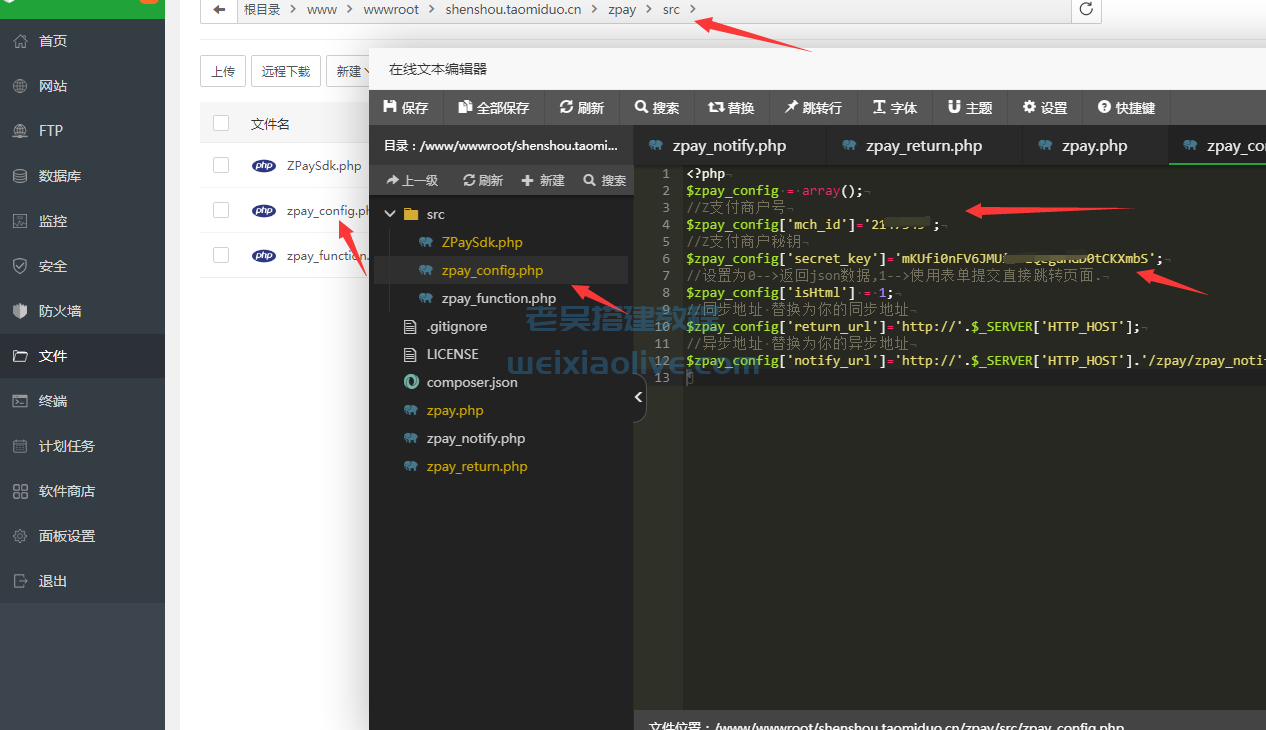Click the back arrow beside the breadcrumb
Image resolution: width=1266 pixels, height=730 pixels.
click(218, 10)
